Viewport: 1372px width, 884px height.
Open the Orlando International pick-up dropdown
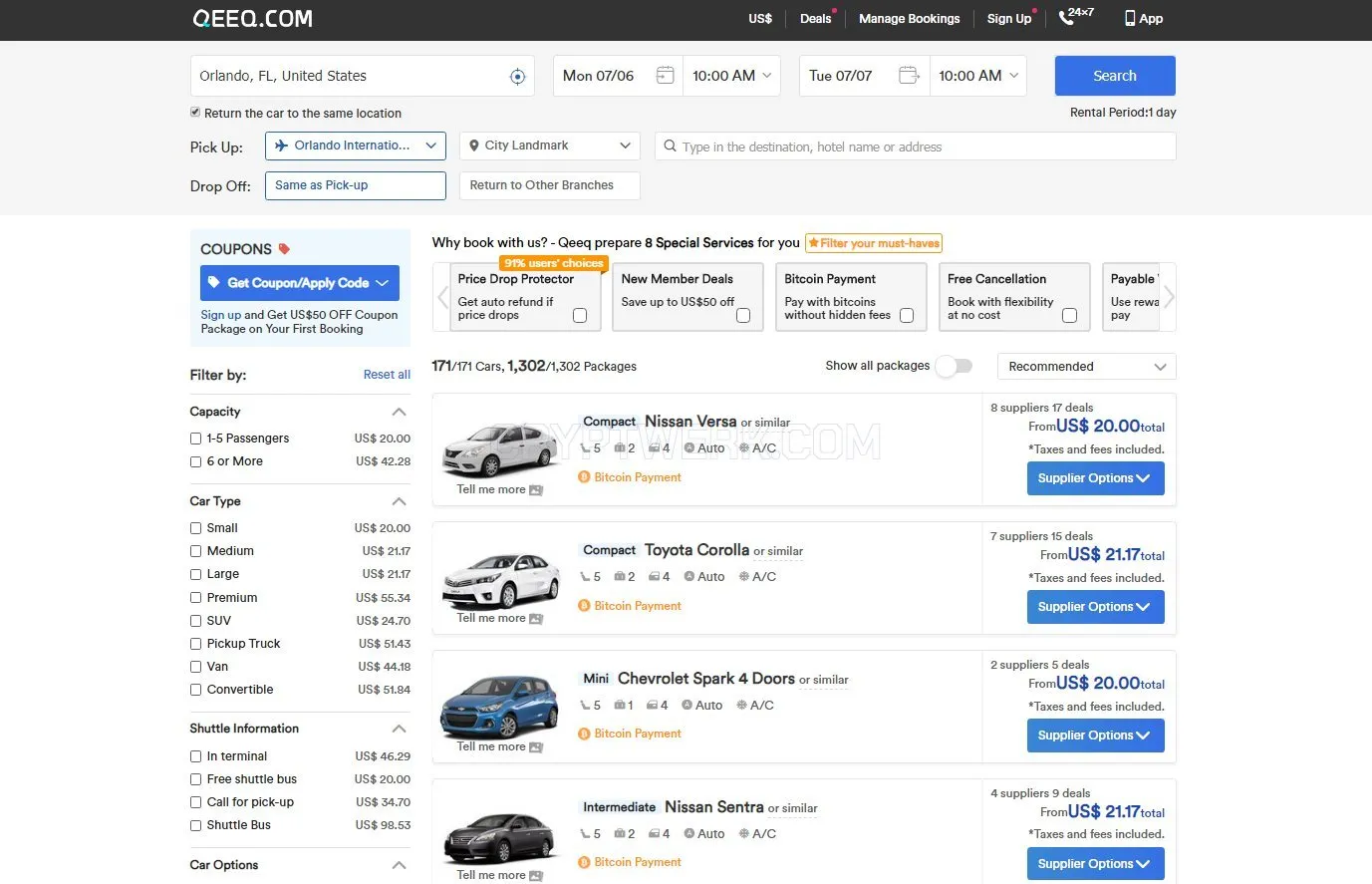[x=355, y=146]
